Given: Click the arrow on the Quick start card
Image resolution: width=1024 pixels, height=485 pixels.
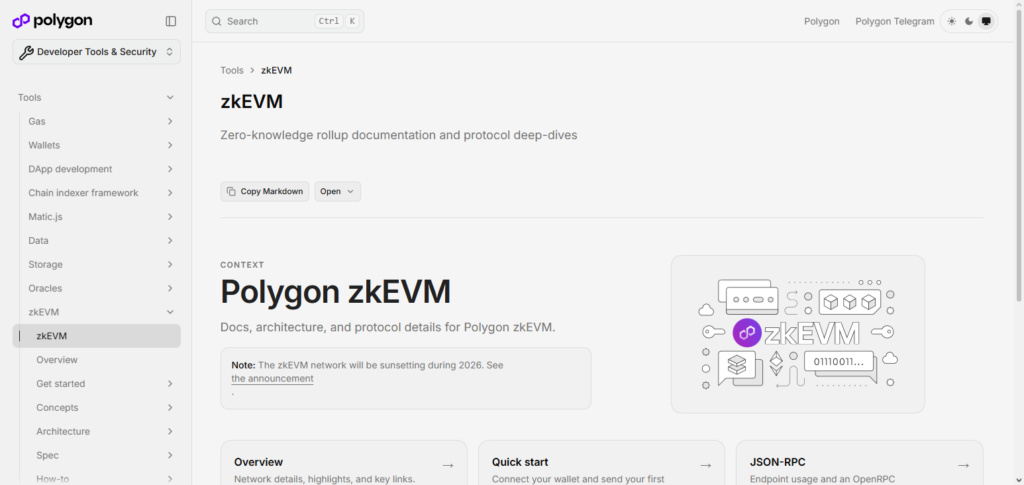Looking at the screenshot, I should (x=705, y=465).
